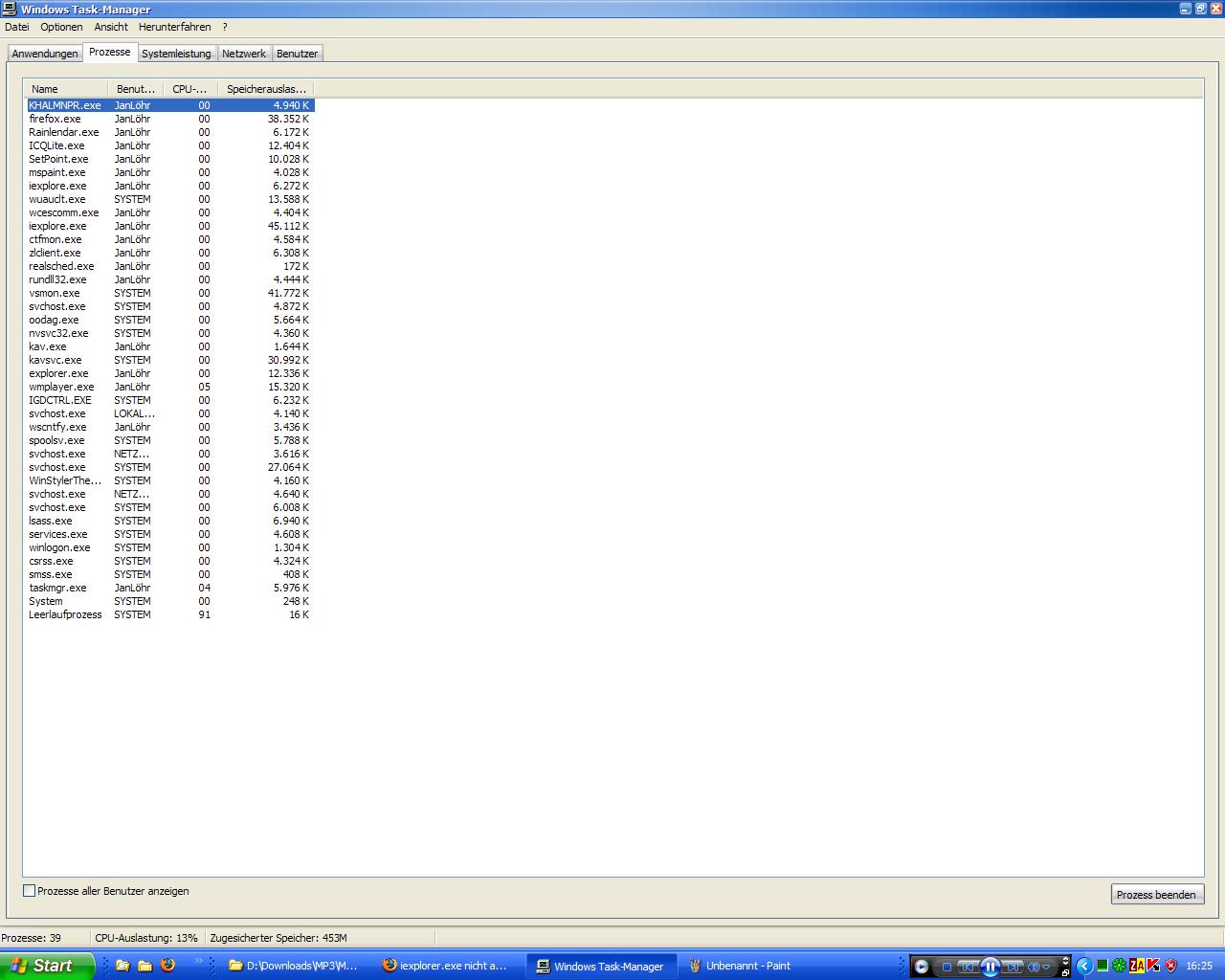Open the first Quick Launch folder icon
This screenshot has width=1225, height=980.
click(x=122, y=966)
